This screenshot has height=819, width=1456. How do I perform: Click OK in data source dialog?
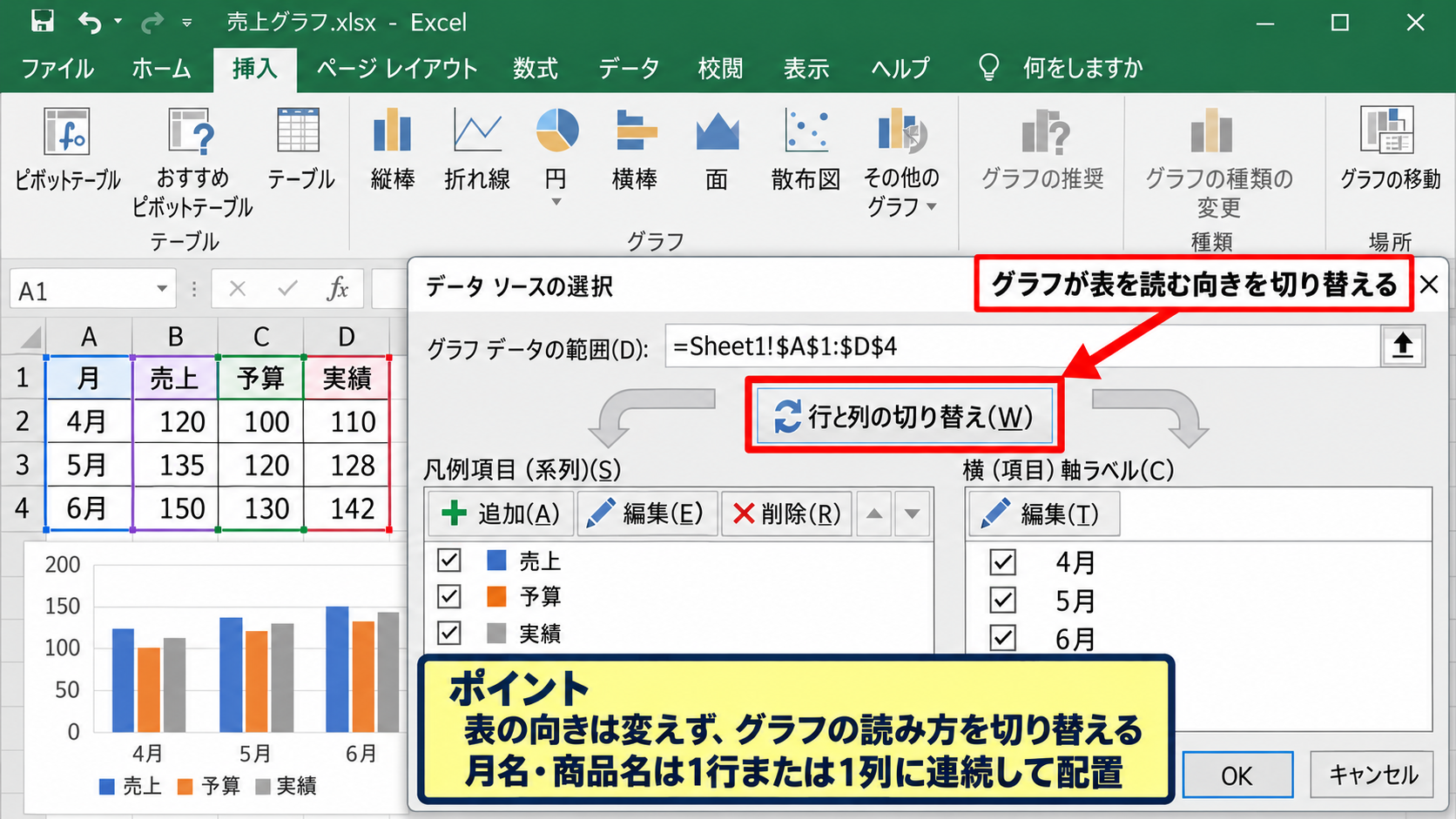1237,775
